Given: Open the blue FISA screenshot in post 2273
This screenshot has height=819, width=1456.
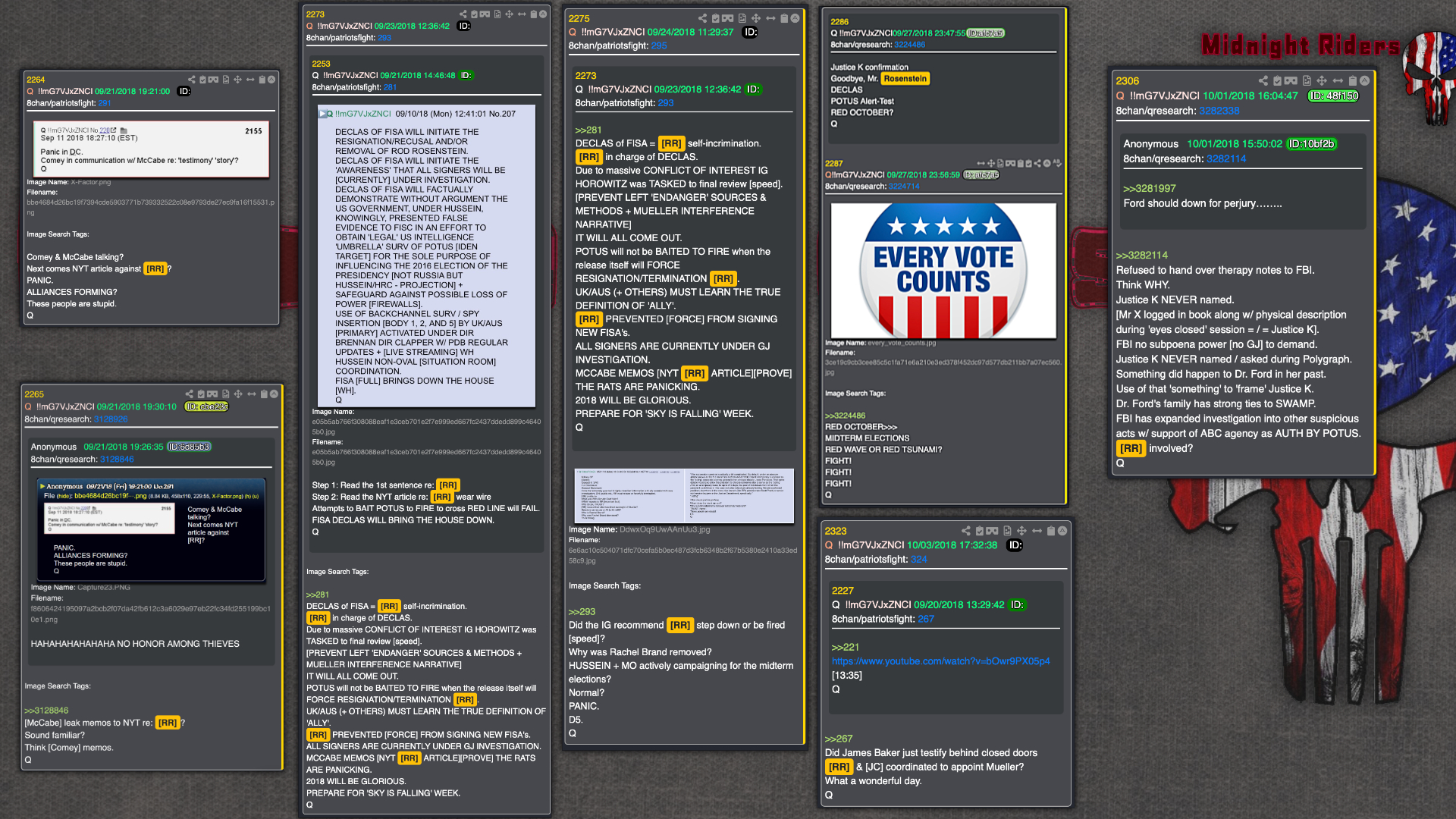Looking at the screenshot, I should pos(426,256).
